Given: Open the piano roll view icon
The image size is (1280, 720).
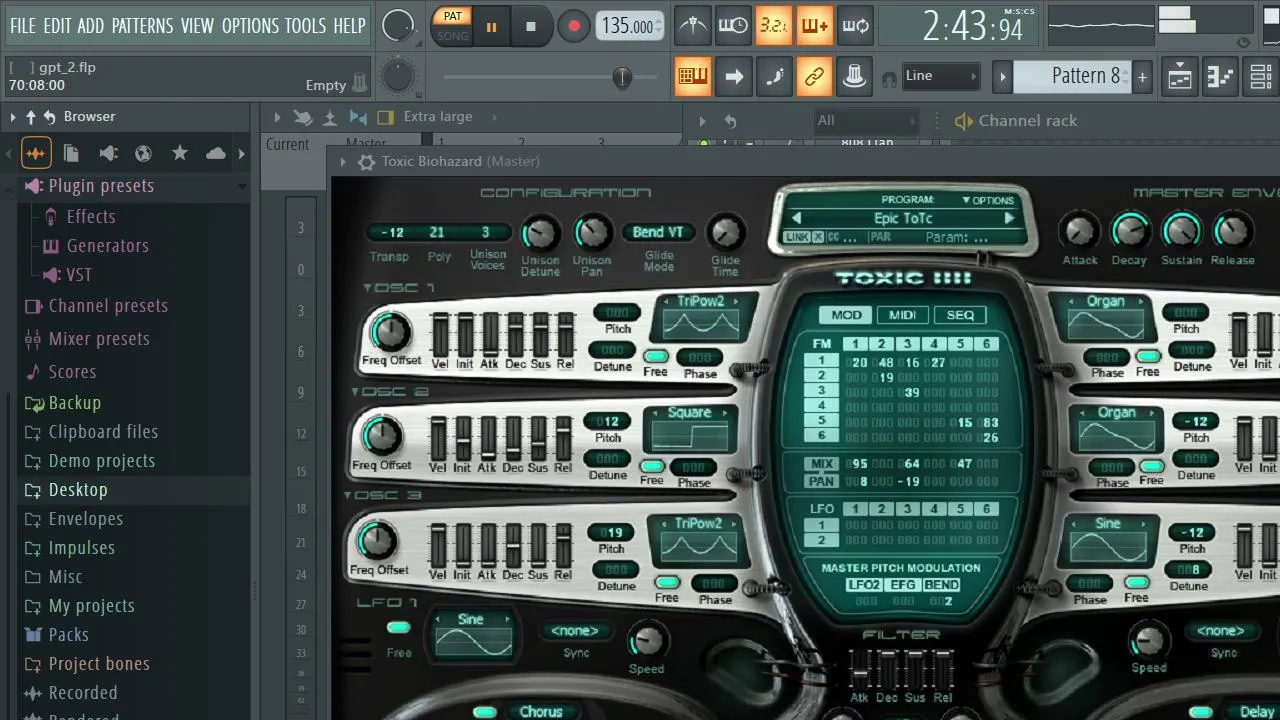Looking at the screenshot, I should (x=1220, y=76).
